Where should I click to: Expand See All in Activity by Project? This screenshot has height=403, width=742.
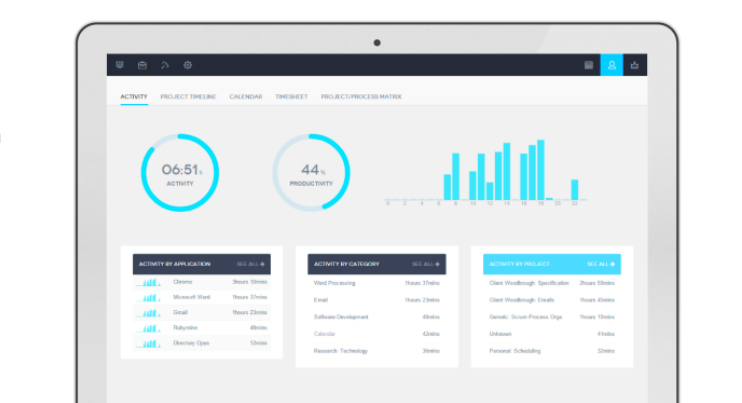[601, 264]
